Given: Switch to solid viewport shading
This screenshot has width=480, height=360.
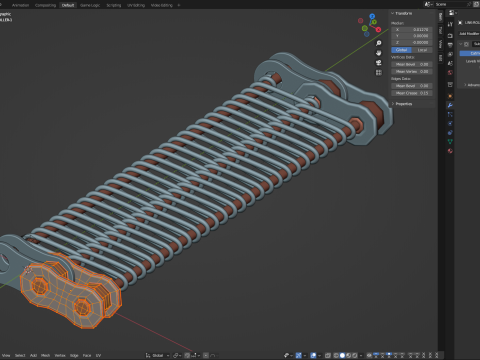Looking at the screenshot, I should pyautogui.click(x=342, y=355).
